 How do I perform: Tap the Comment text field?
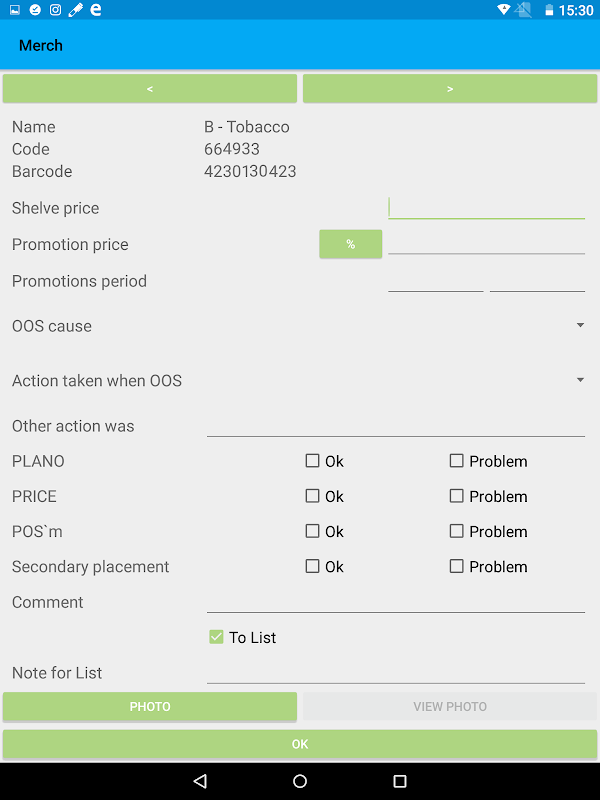[395, 600]
